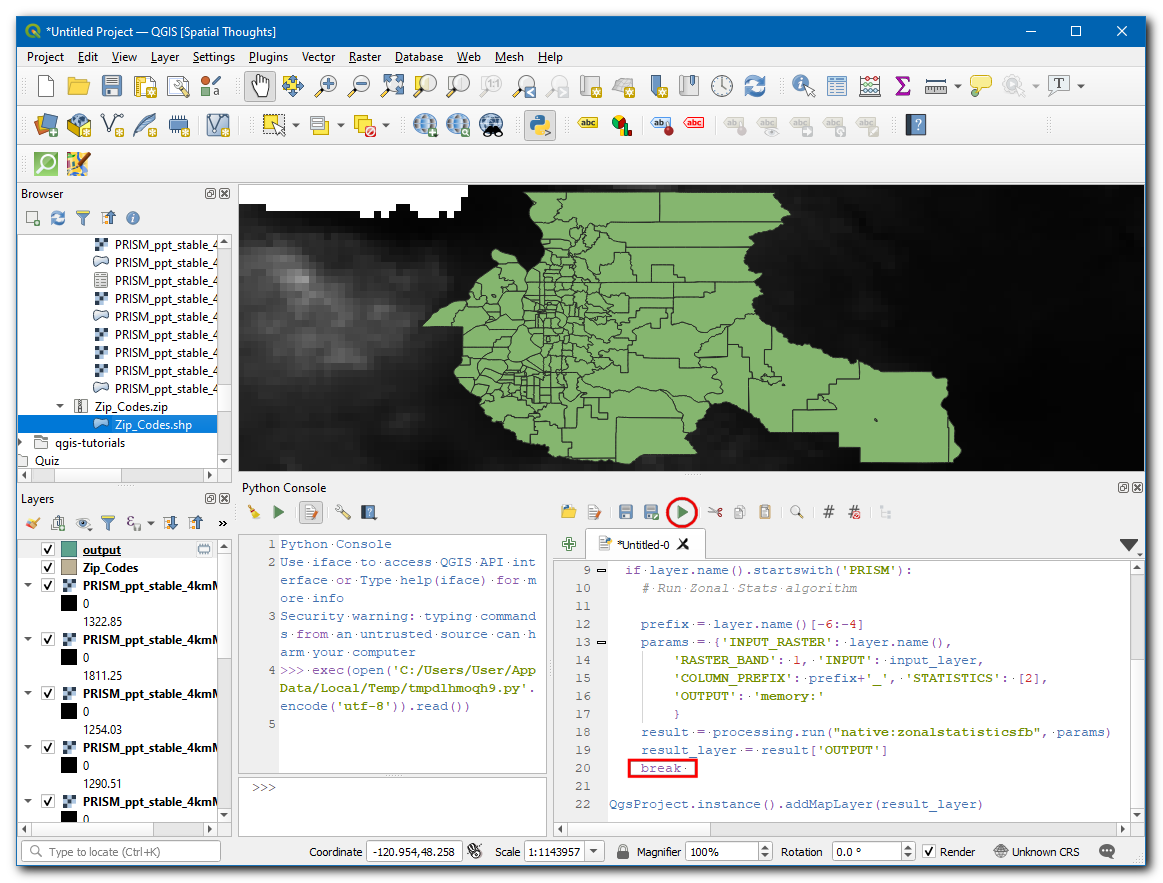
Task: Click the Run Script button in editor
Action: (x=681, y=512)
